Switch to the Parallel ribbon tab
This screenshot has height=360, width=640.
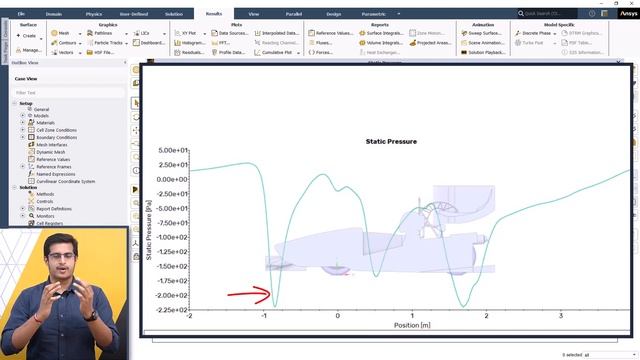pyautogui.click(x=293, y=13)
